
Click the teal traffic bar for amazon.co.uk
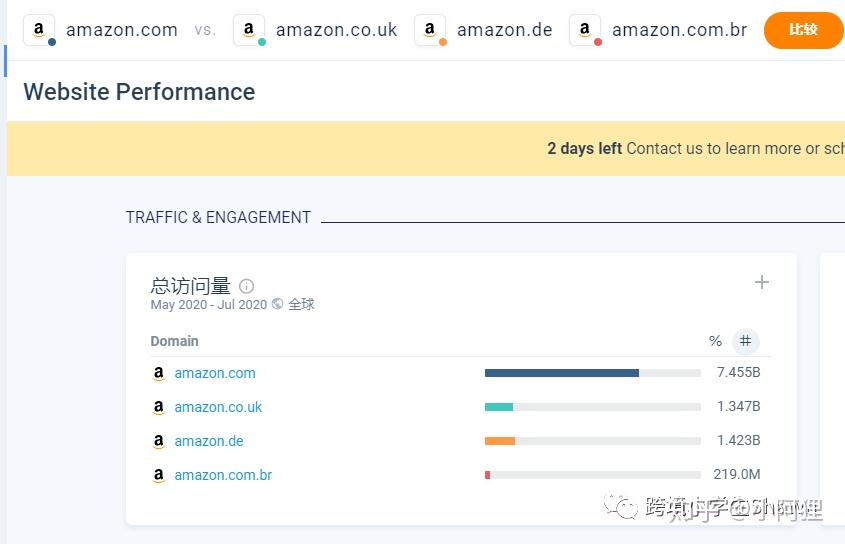(498, 407)
